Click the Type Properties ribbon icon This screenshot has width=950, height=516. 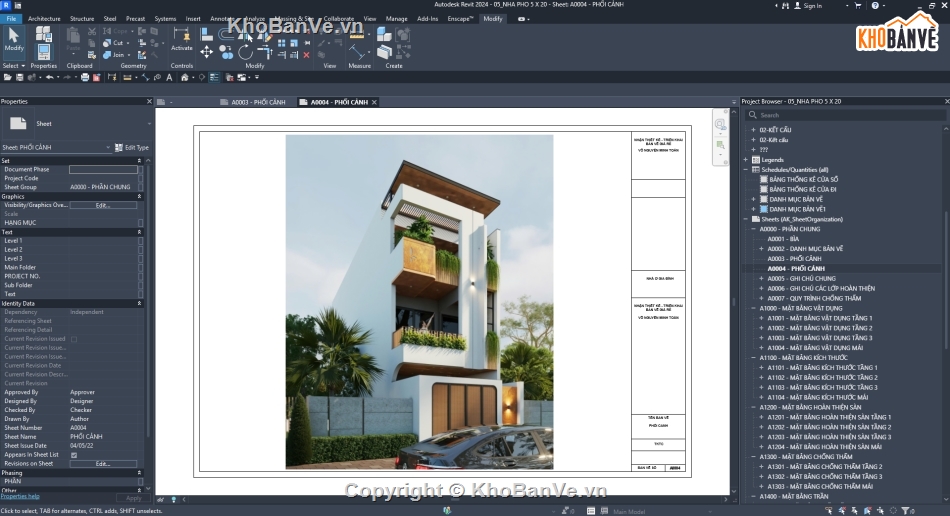[44, 33]
